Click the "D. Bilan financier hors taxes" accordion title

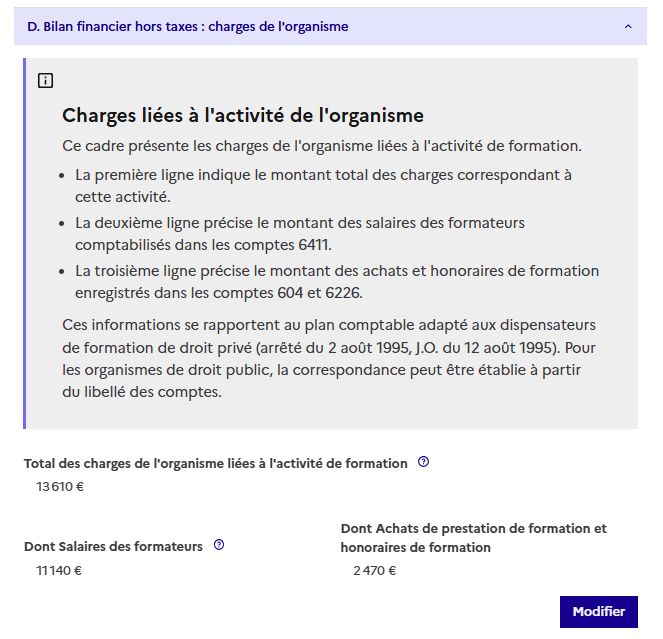pyautogui.click(x=188, y=27)
